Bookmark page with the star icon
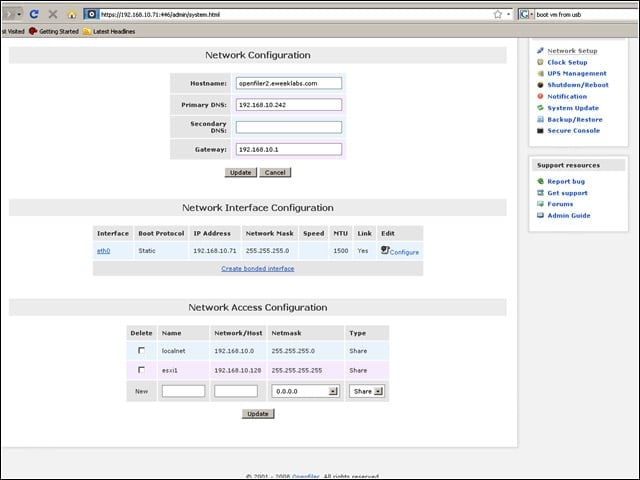Screen dimensions: 640x480 point(498,15)
